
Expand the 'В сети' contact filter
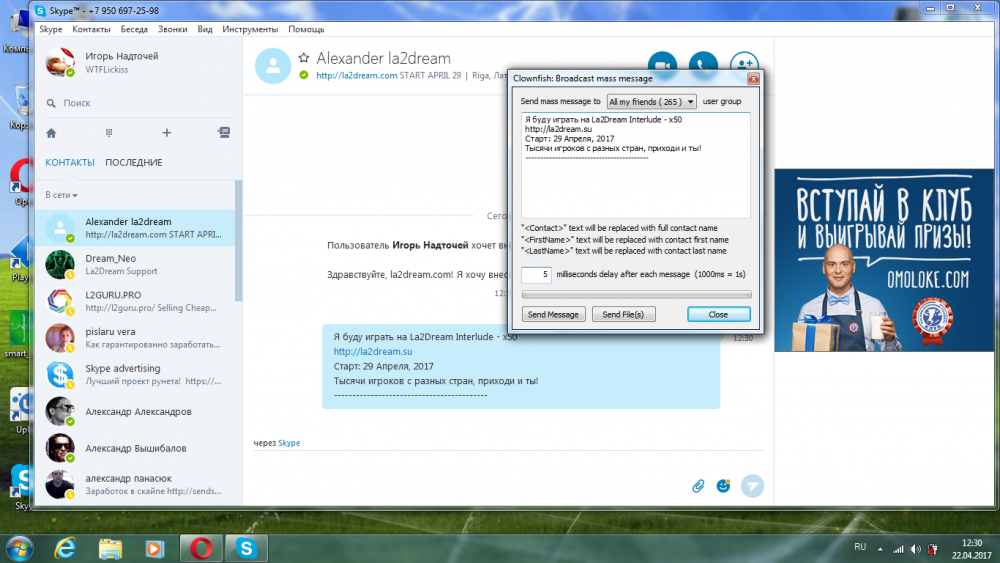(62, 195)
